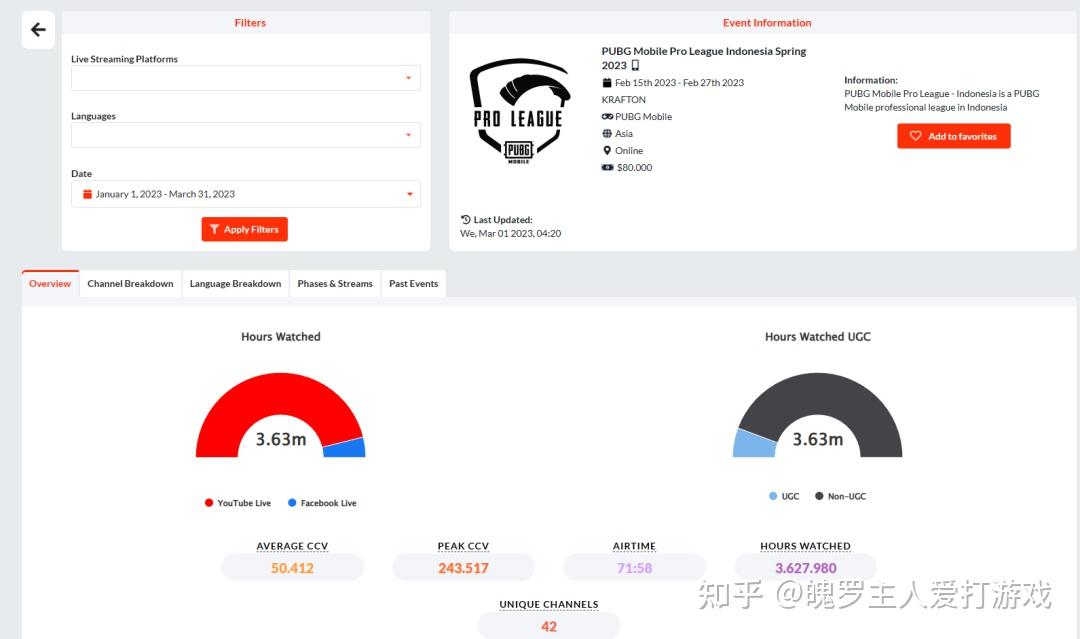The image size is (1080, 639).
Task: Click AIRTIME label
Action: 634,546
